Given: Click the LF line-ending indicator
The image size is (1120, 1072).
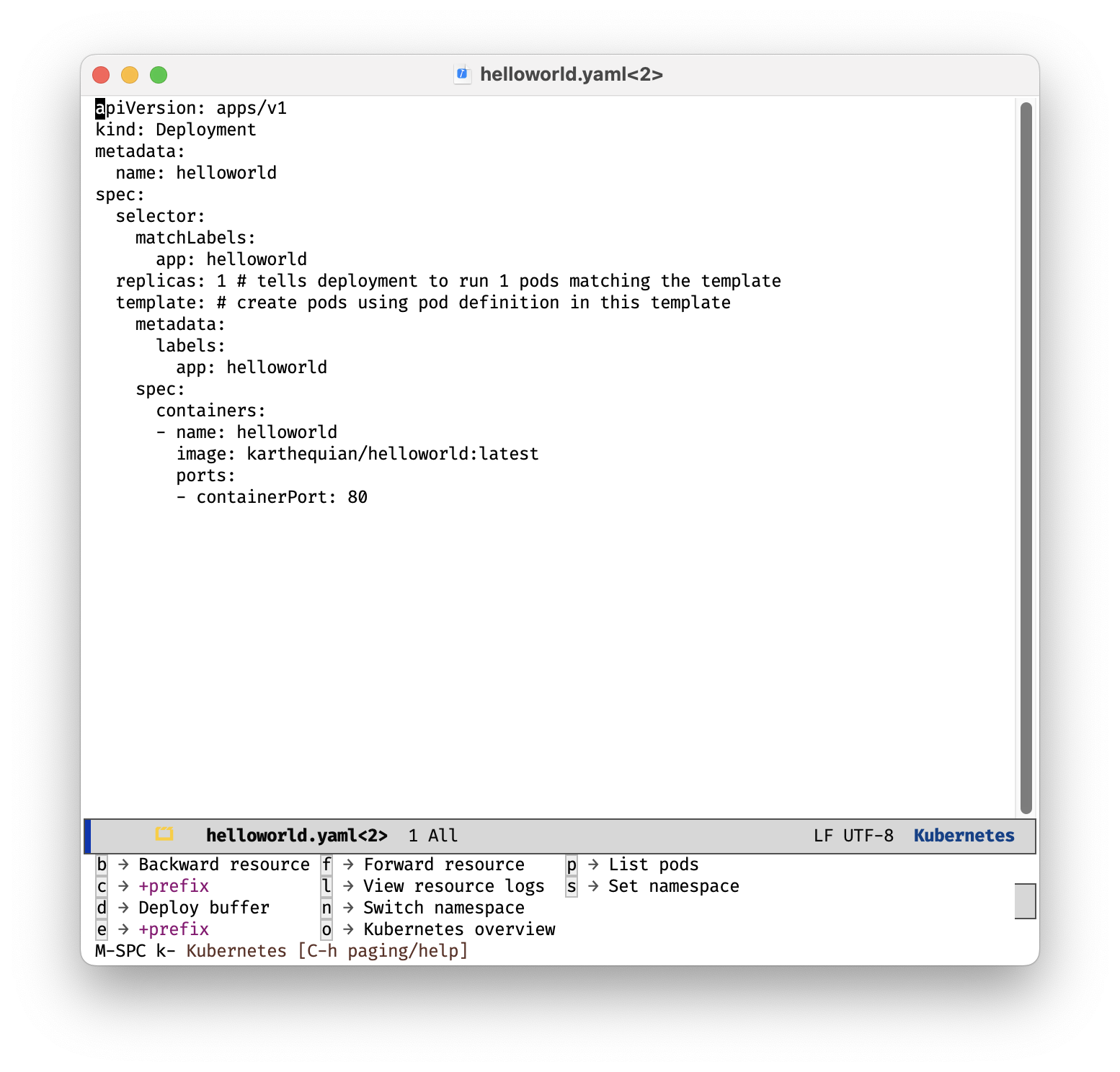Looking at the screenshot, I should pos(823,836).
